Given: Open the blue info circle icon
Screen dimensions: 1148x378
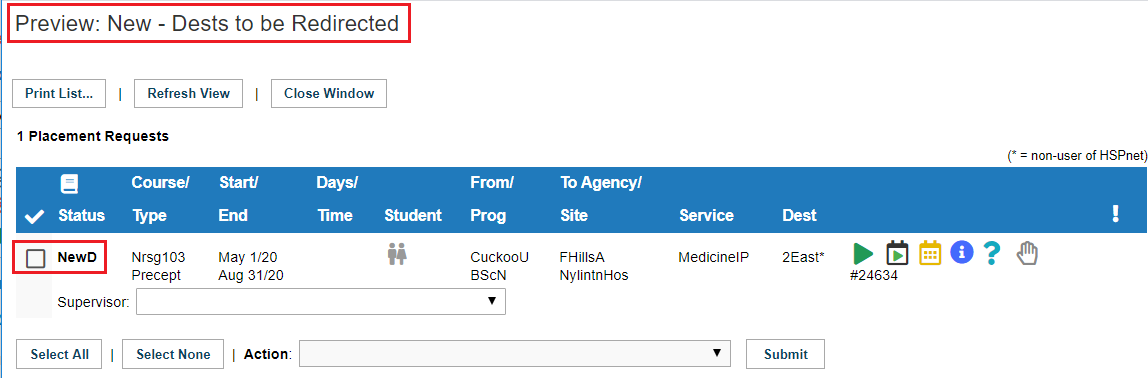Looking at the screenshot, I should (961, 253).
